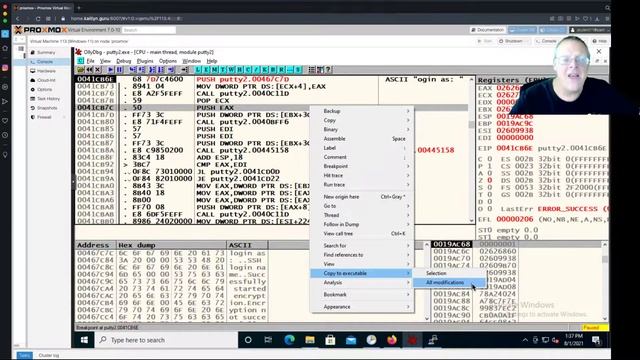
Task: Click the Debugging options list icon
Action: [312, 70]
